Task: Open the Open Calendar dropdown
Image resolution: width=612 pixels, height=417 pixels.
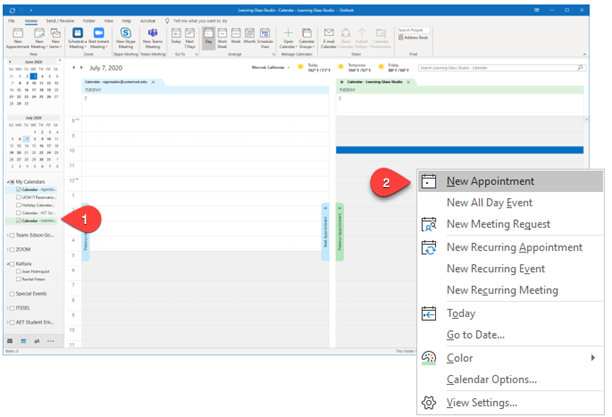Action: [x=288, y=38]
